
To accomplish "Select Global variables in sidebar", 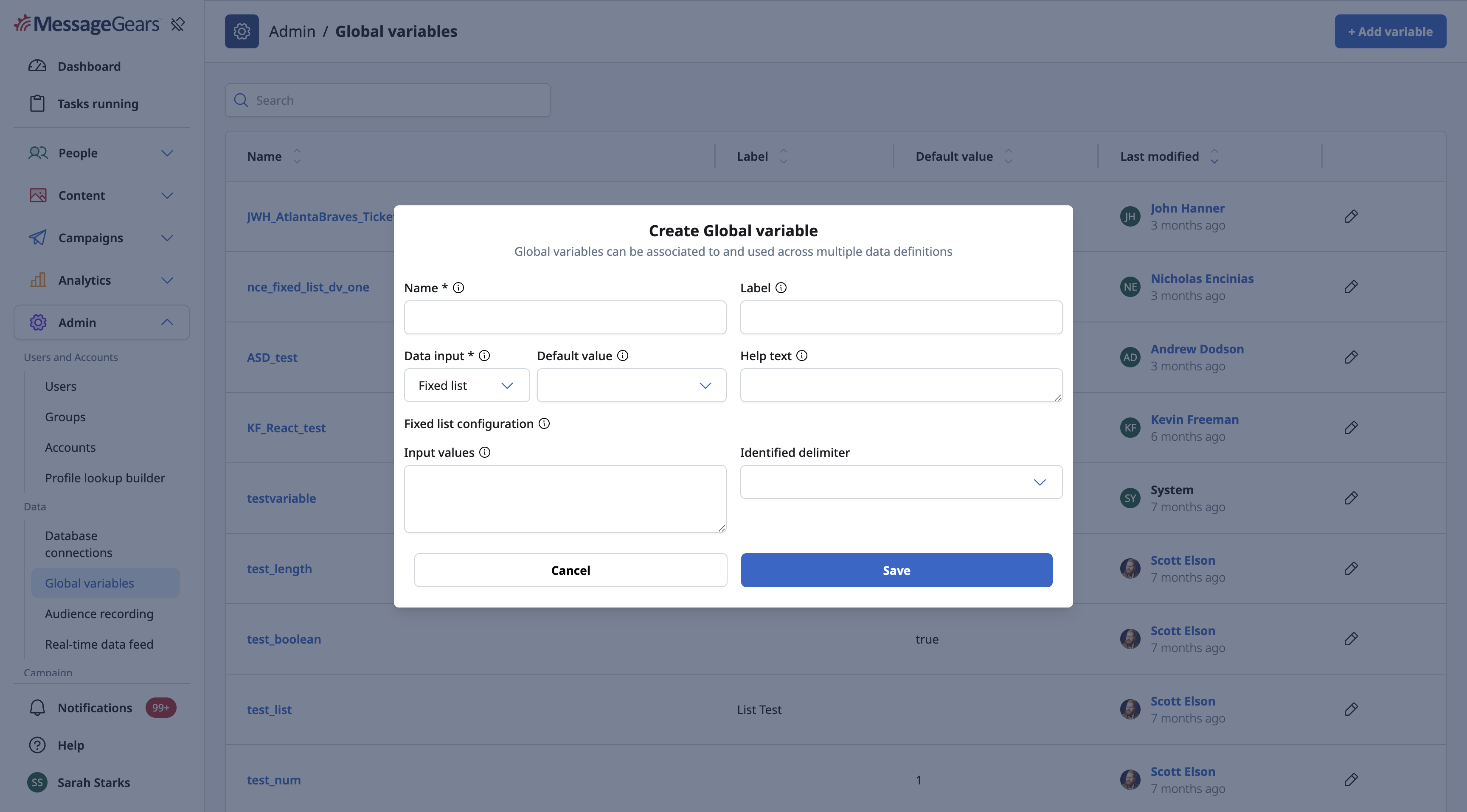I will [x=105, y=583].
